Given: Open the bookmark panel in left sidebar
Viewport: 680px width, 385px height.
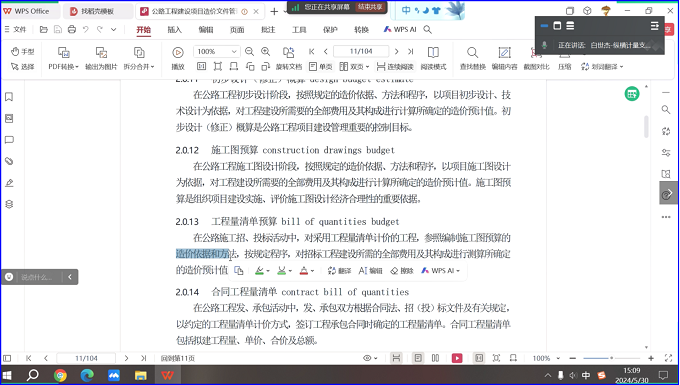Looking at the screenshot, I should (9, 97).
